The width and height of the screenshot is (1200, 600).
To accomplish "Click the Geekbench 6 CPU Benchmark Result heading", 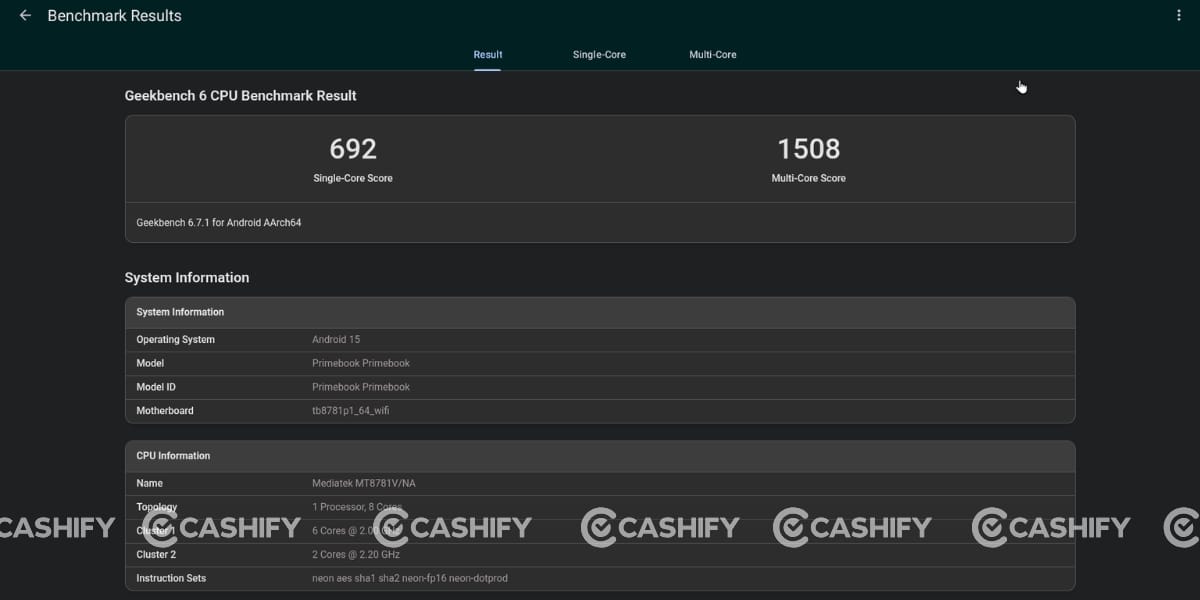I will coord(240,96).
